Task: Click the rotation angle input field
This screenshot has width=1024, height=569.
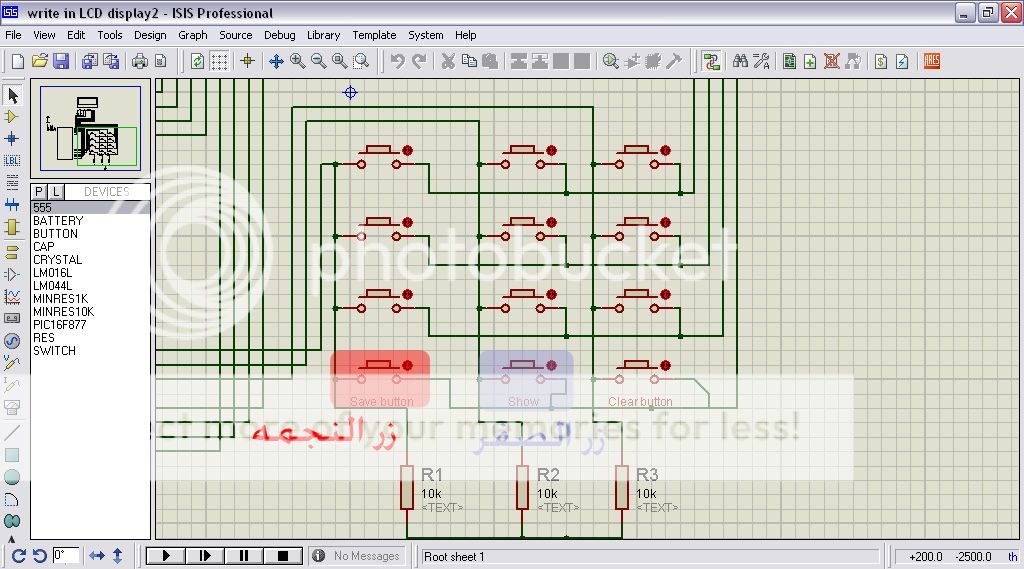Action: (x=66, y=555)
